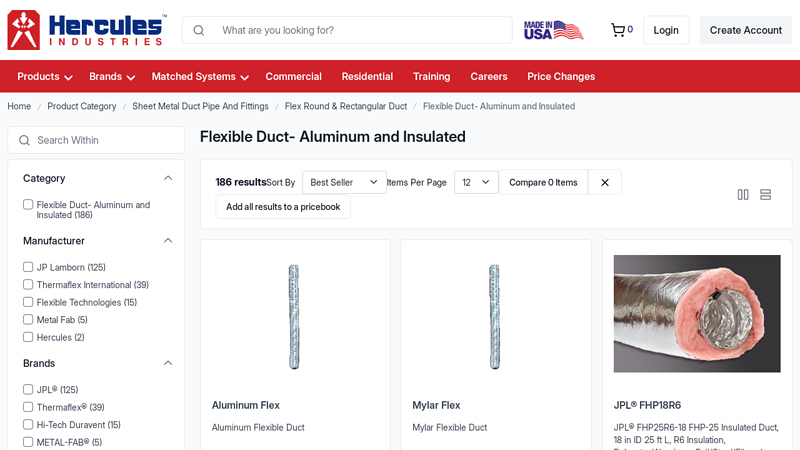Go to Home breadcrumb link

point(19,106)
